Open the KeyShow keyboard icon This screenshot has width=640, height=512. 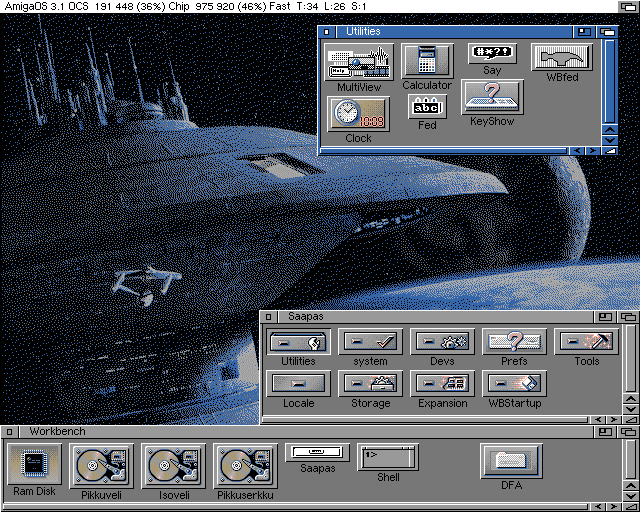[x=492, y=97]
